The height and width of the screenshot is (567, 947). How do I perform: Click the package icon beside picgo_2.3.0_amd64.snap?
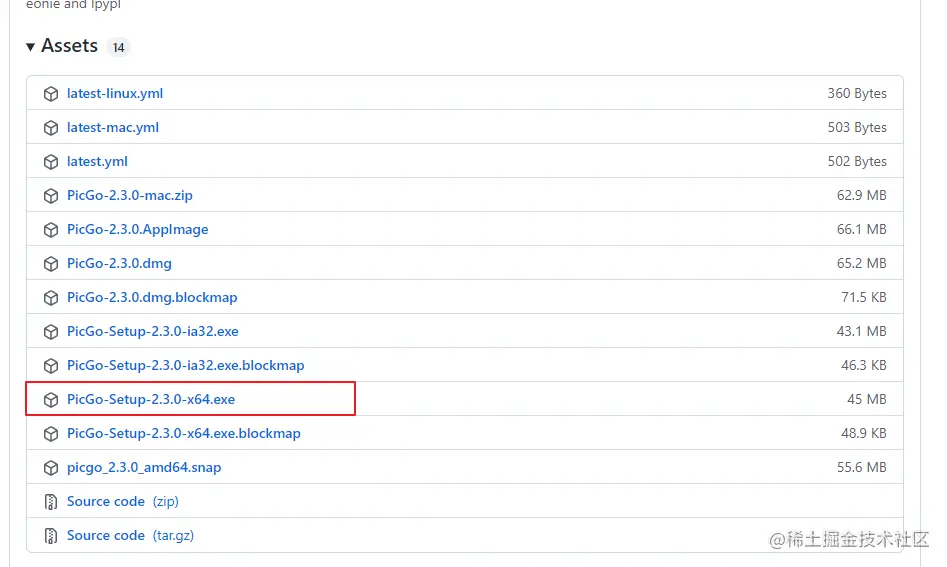[51, 468]
